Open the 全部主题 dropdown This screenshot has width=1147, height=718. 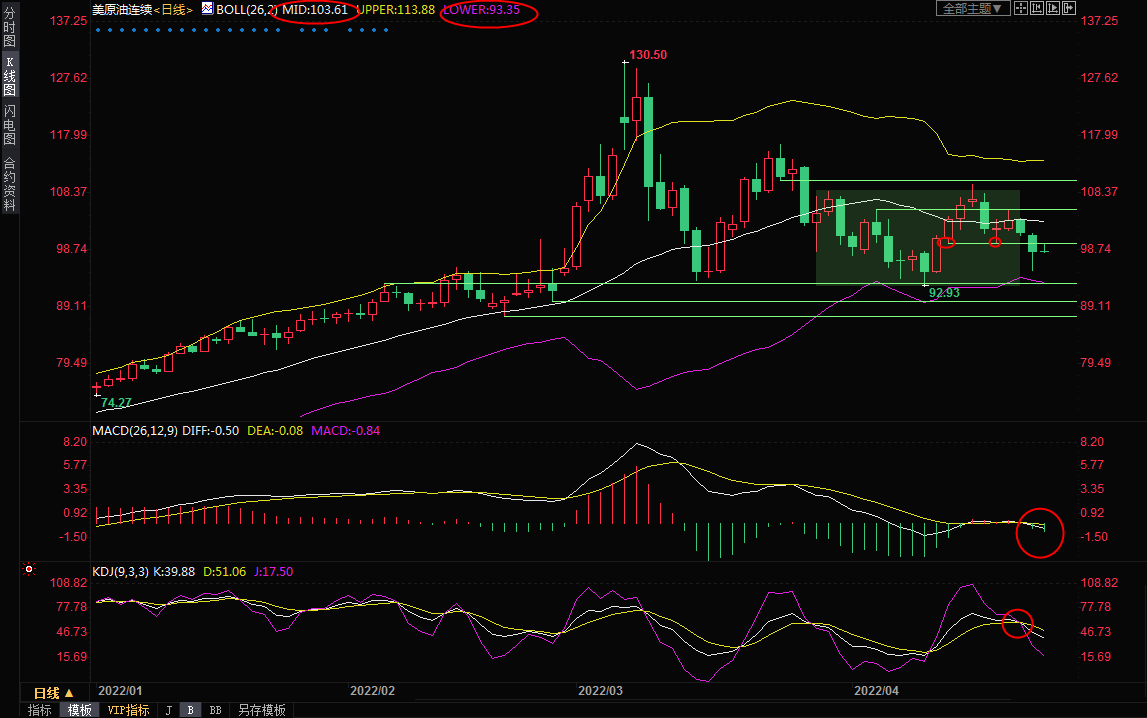(x=969, y=8)
